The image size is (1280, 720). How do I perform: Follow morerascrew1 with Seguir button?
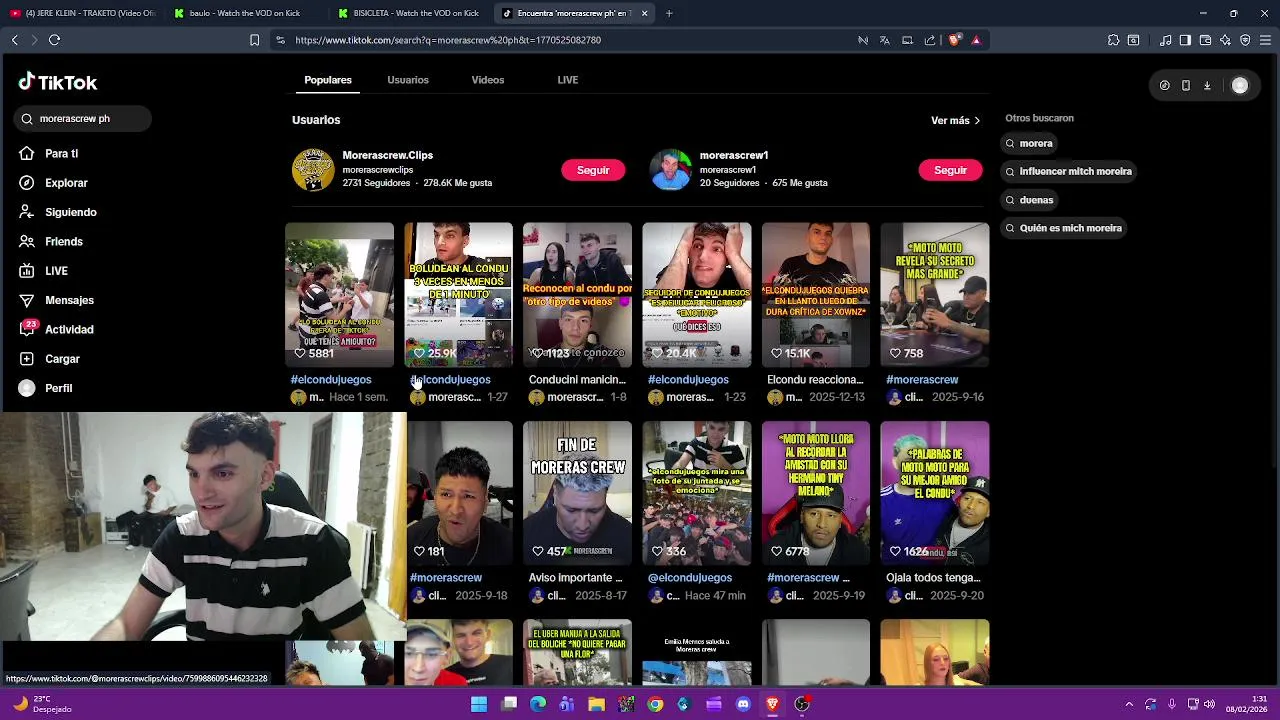(x=950, y=170)
